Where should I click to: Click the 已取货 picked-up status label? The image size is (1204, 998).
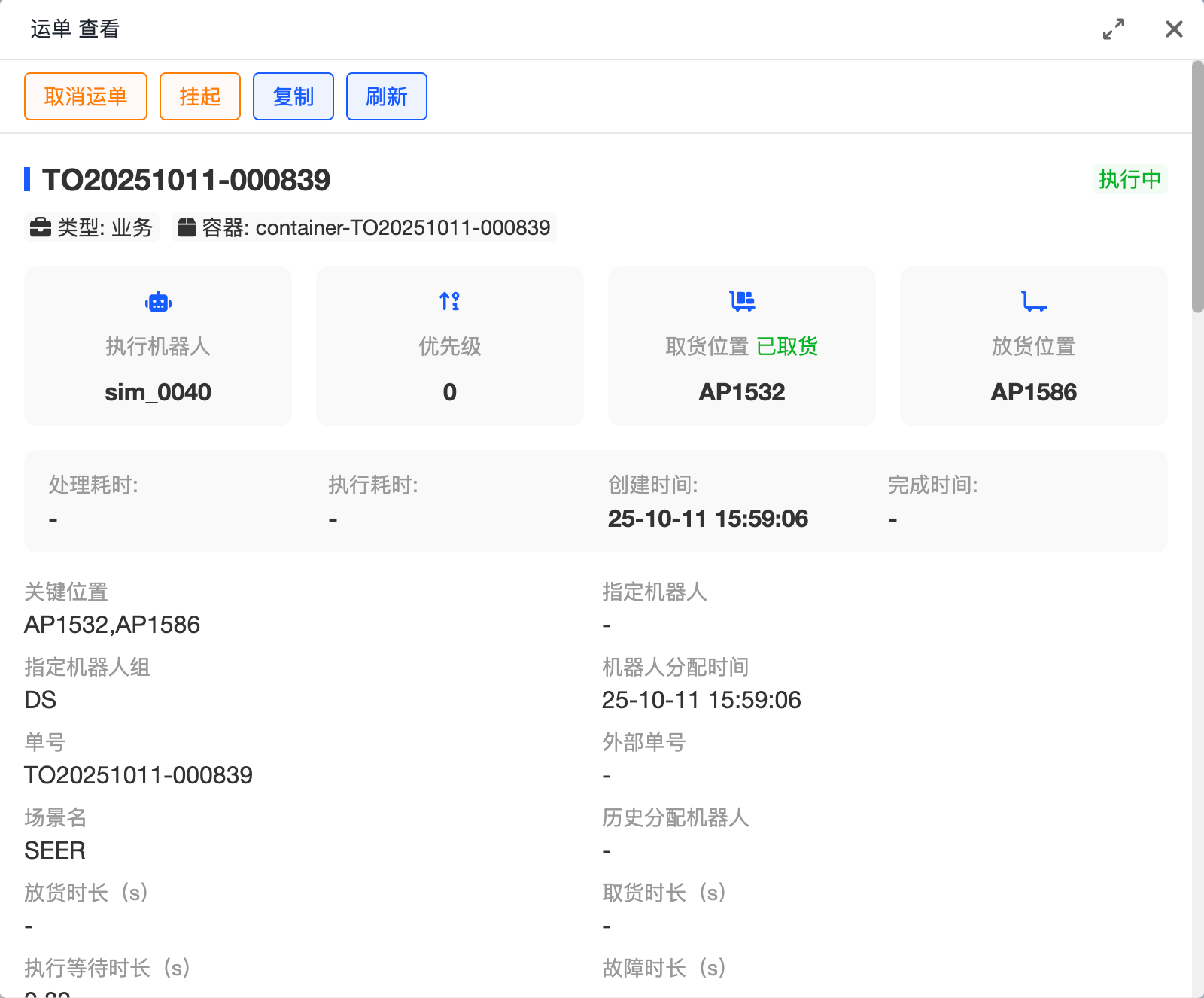click(786, 346)
